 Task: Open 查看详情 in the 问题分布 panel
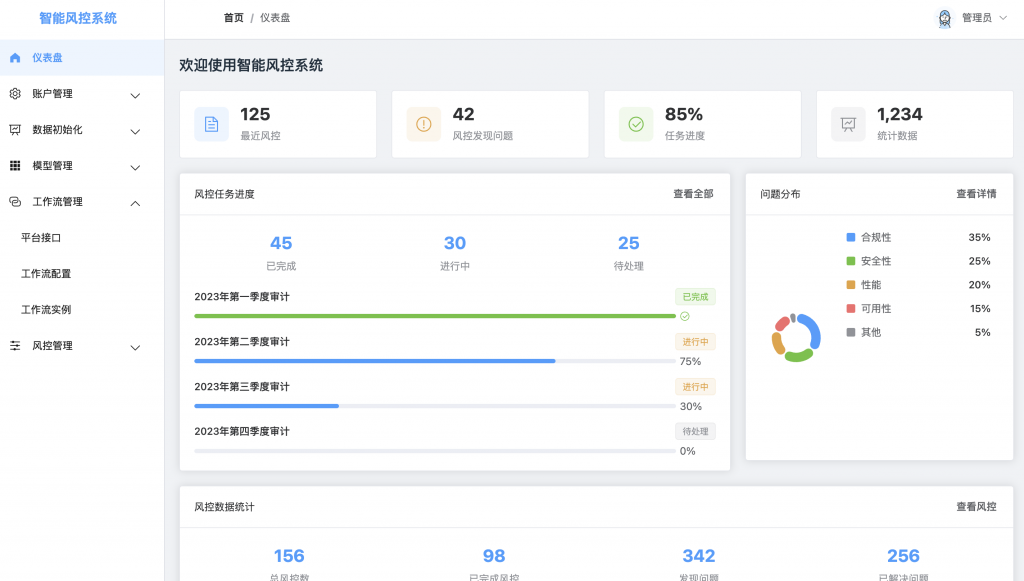(978, 194)
